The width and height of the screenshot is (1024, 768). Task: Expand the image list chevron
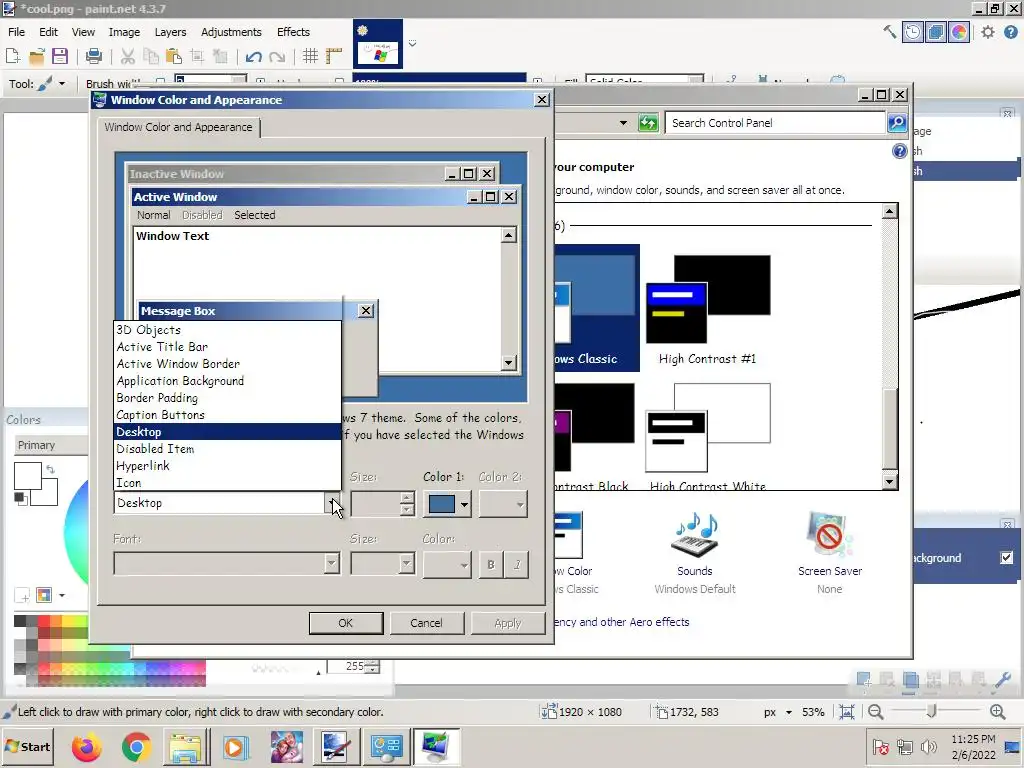point(412,43)
